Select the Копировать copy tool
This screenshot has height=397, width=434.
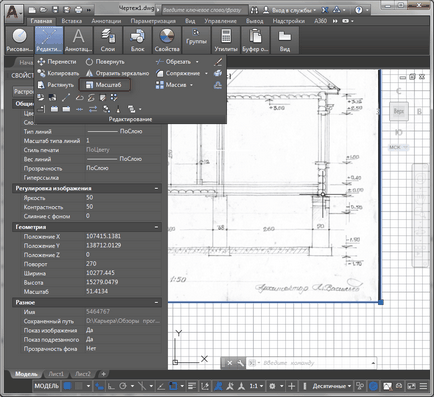point(58,73)
